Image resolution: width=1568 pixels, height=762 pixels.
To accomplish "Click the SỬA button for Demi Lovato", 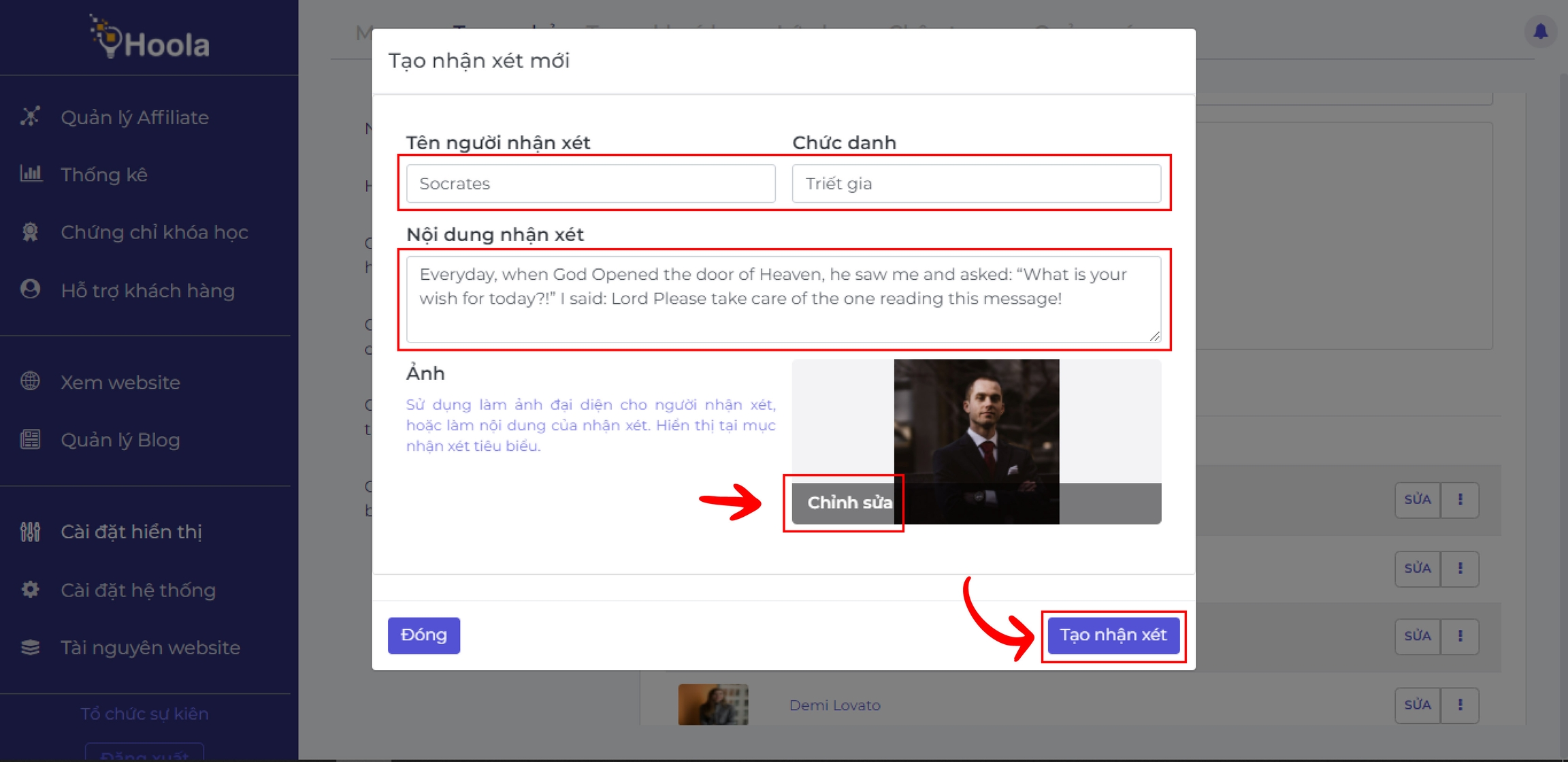I will (x=1418, y=705).
